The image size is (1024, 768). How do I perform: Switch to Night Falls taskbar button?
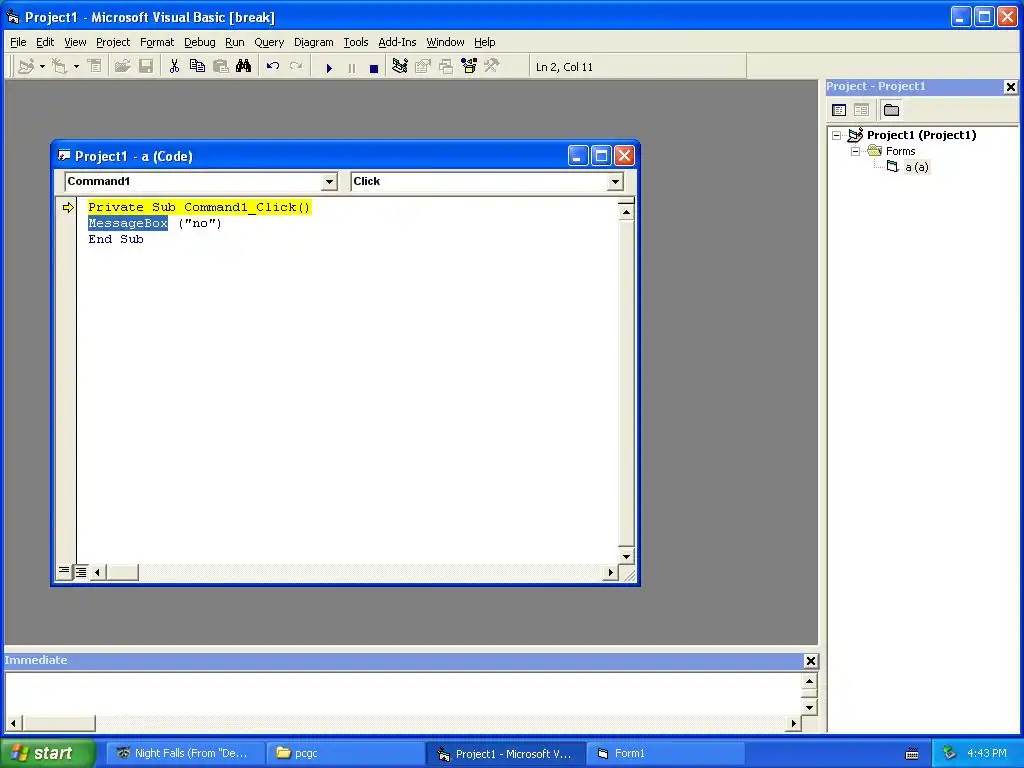point(185,754)
